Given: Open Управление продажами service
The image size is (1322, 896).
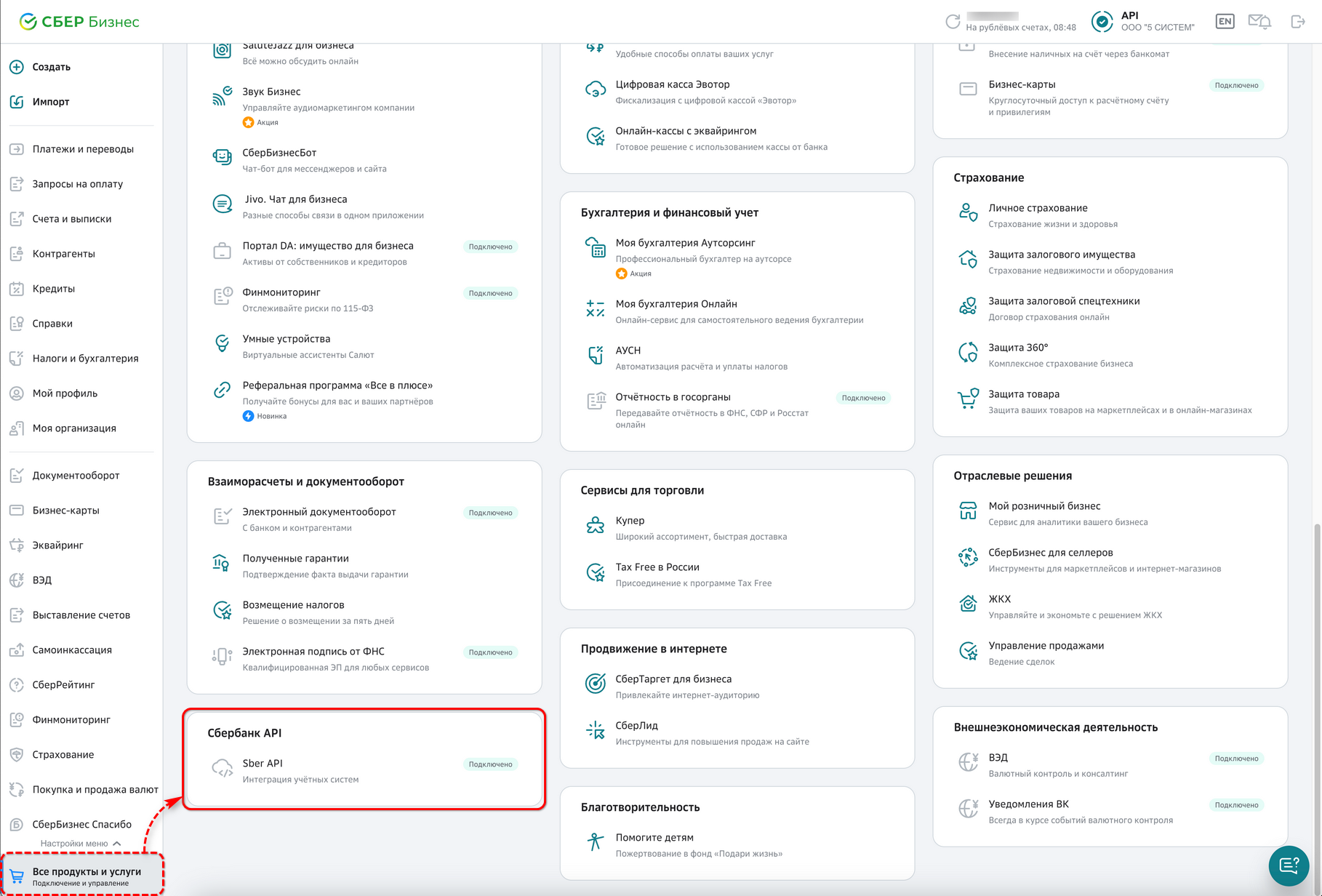Looking at the screenshot, I should [x=1110, y=653].
